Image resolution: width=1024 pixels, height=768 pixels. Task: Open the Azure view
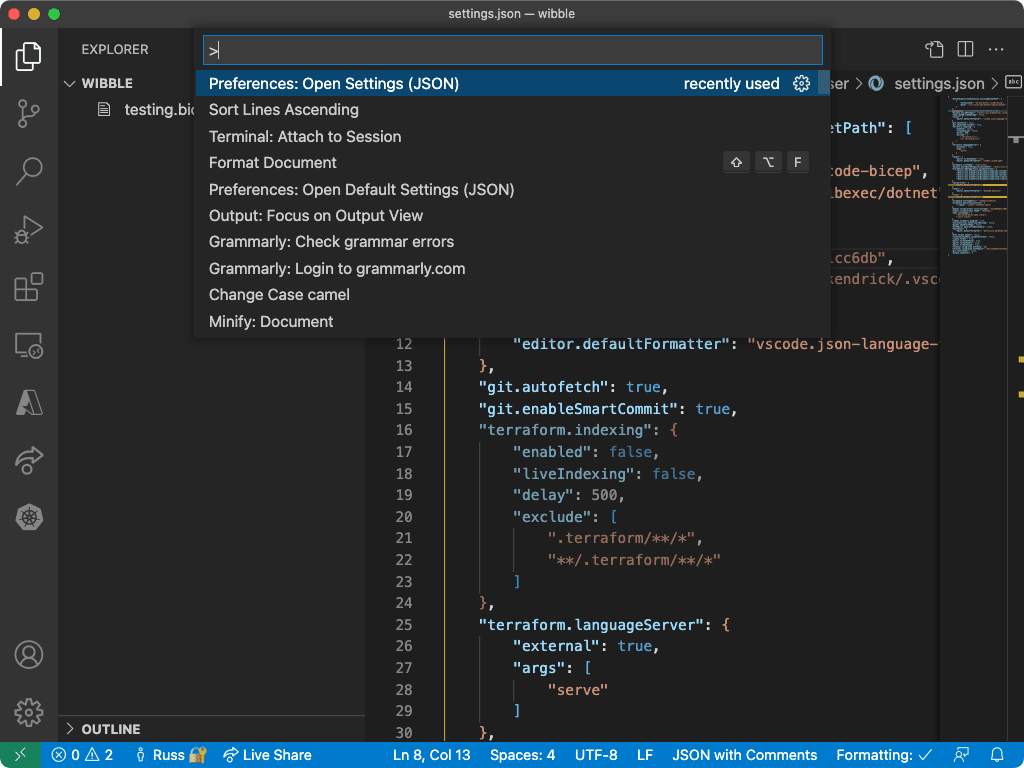pyautogui.click(x=28, y=402)
